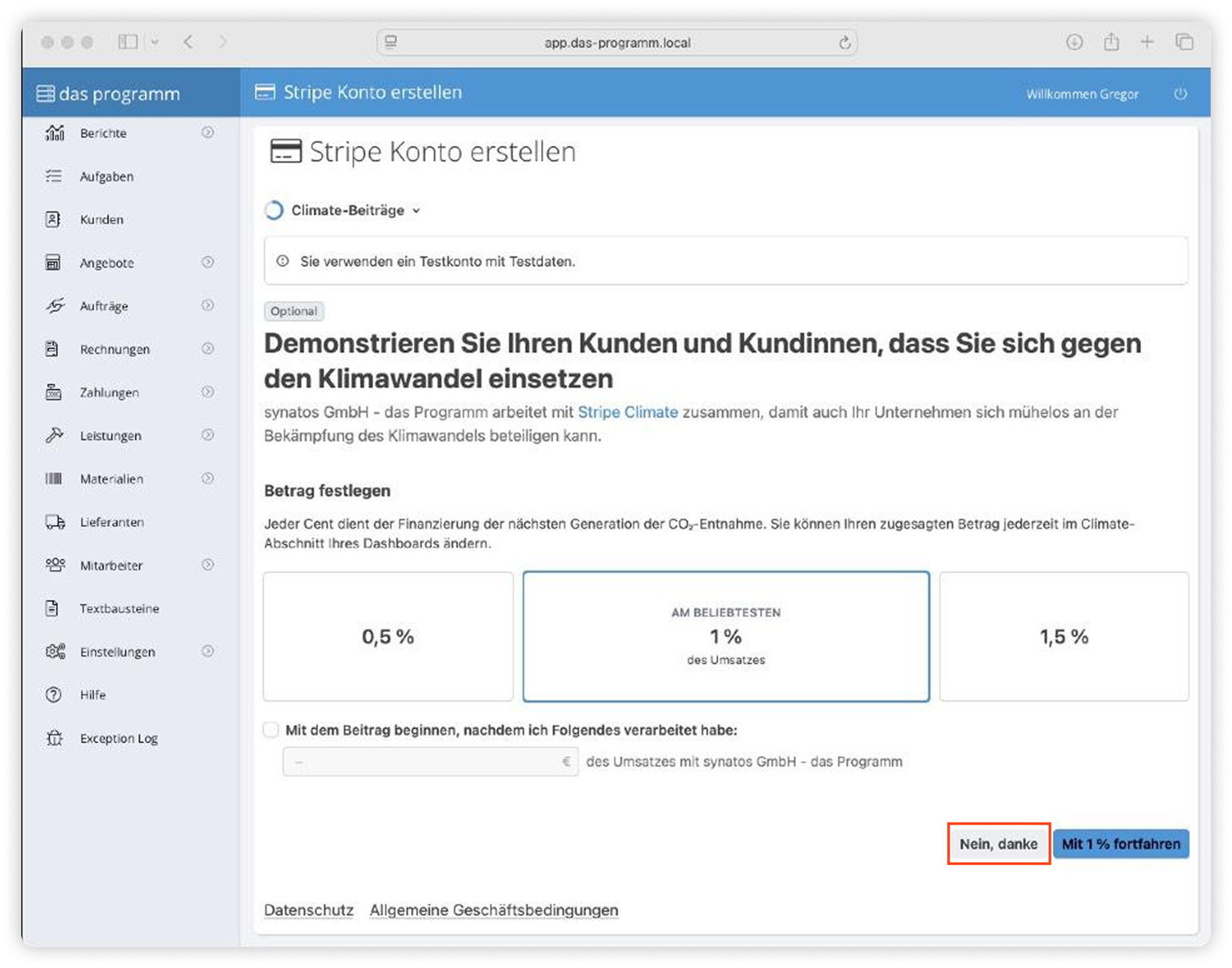Select the 1,5 % contribution option
Viewport: 1232px width, 968px height.
click(1063, 637)
